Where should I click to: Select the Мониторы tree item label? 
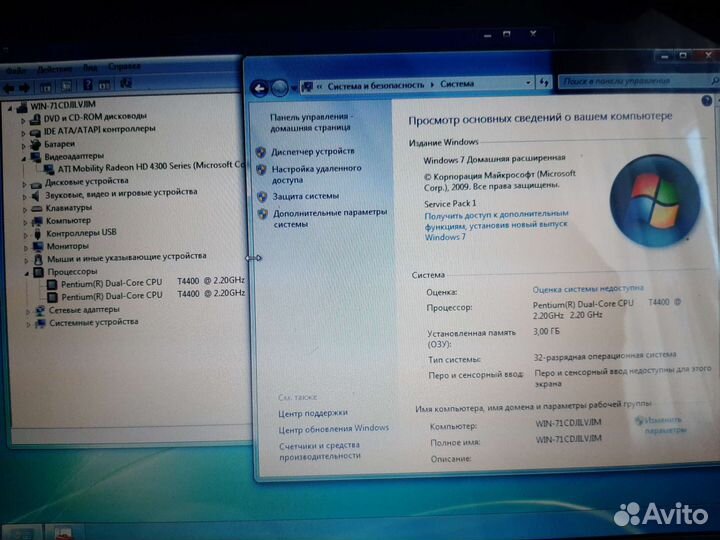(68, 246)
